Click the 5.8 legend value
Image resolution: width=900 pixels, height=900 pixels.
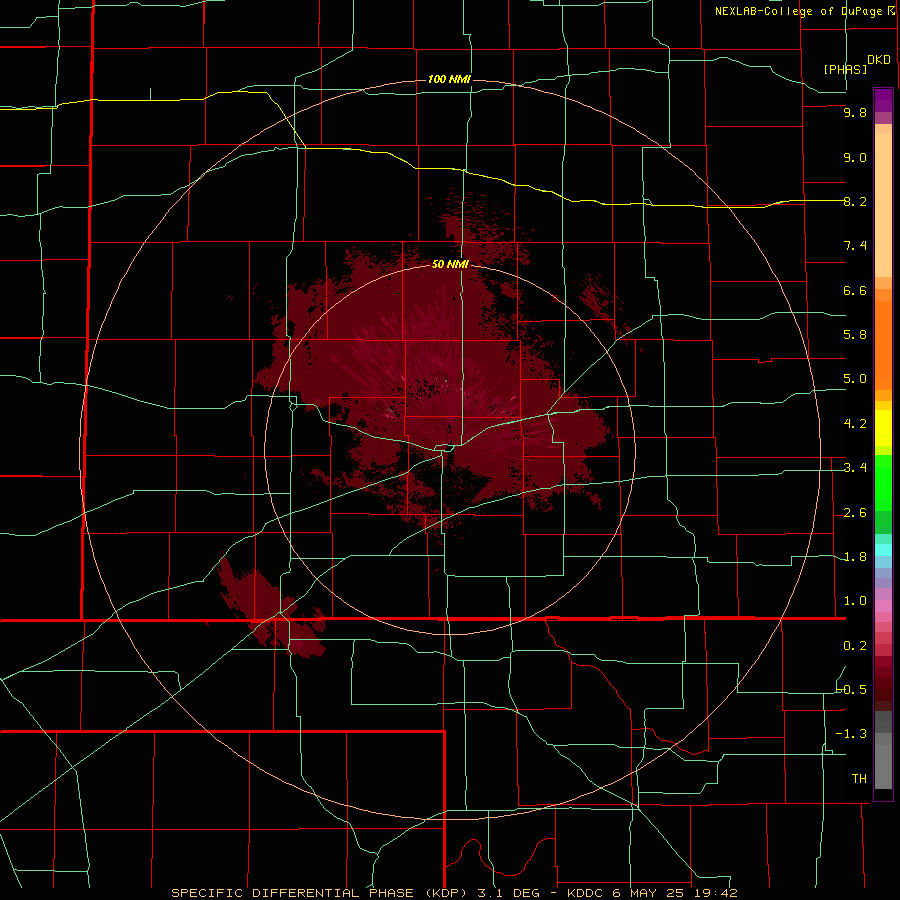pos(855,335)
